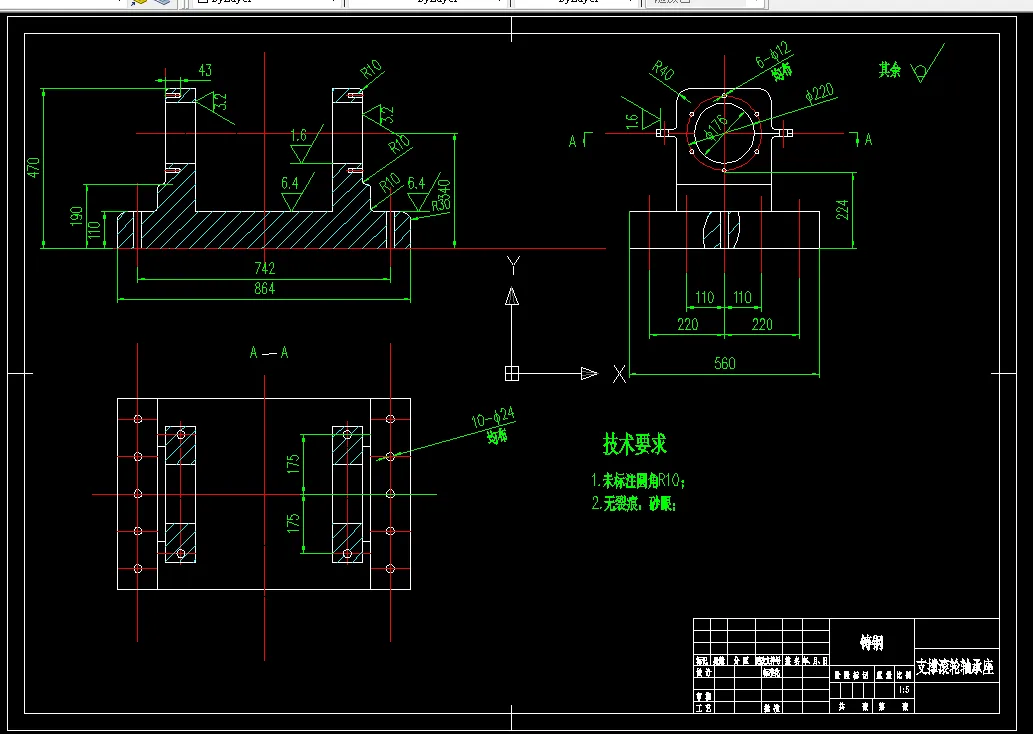Viewport: 1033px width, 734px height.
Task: Pick the 742 width dimension
Action: coord(264,268)
